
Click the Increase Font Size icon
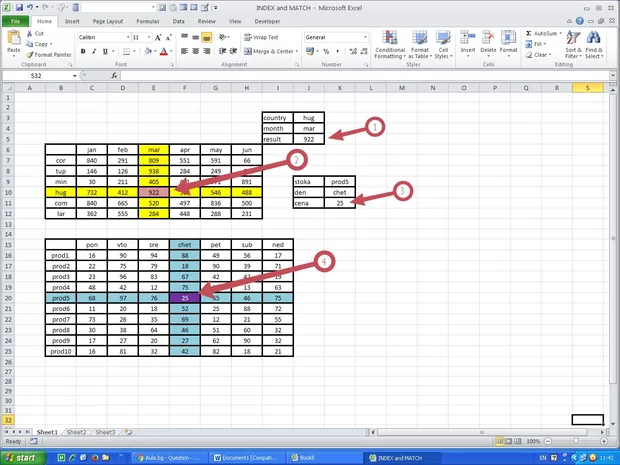(158, 38)
